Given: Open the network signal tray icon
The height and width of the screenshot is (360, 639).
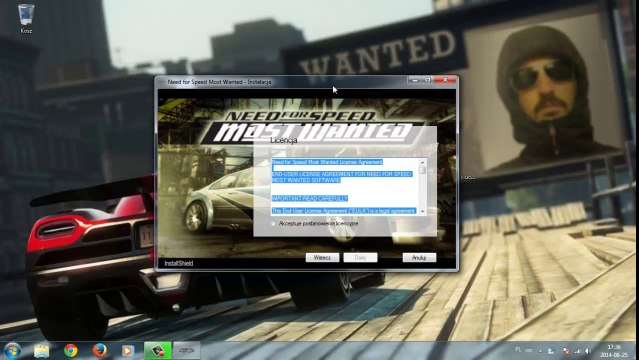Looking at the screenshot, I should (577, 351).
